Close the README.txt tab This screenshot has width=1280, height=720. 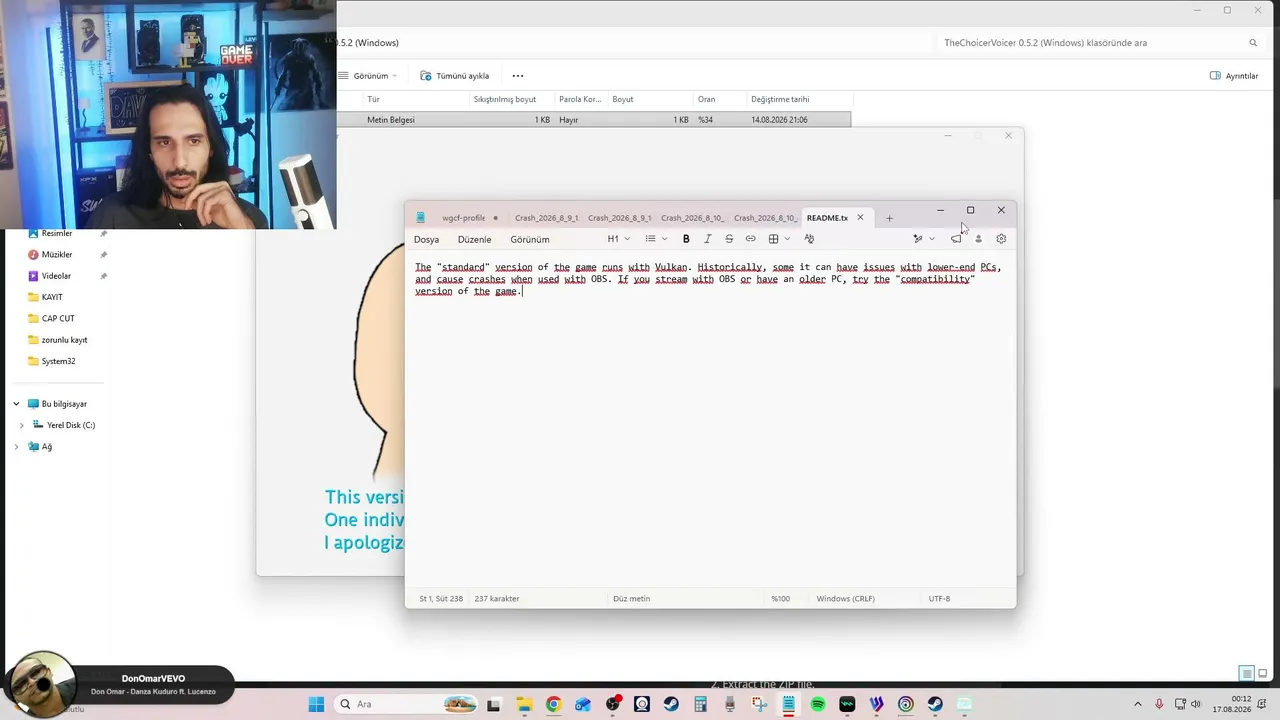(860, 218)
